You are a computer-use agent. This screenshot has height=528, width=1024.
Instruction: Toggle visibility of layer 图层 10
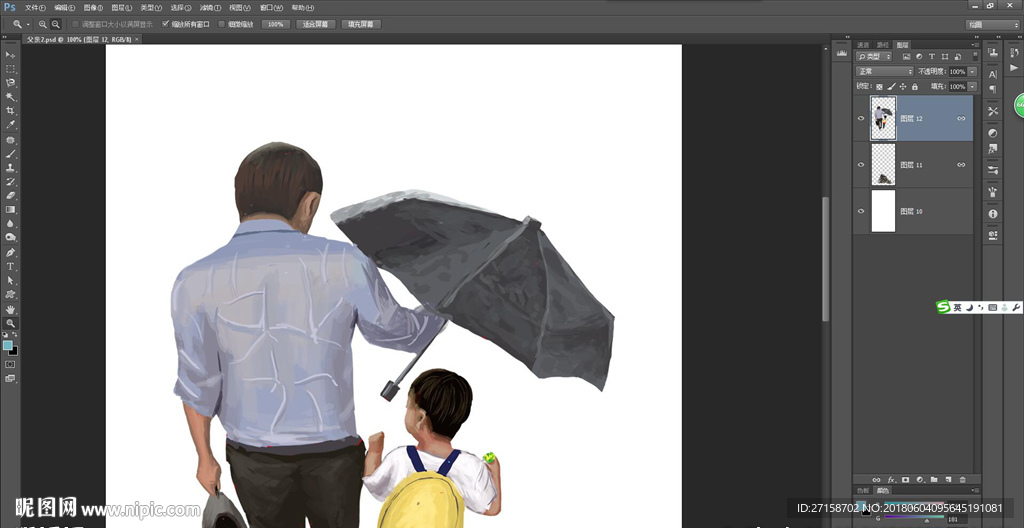(861, 212)
